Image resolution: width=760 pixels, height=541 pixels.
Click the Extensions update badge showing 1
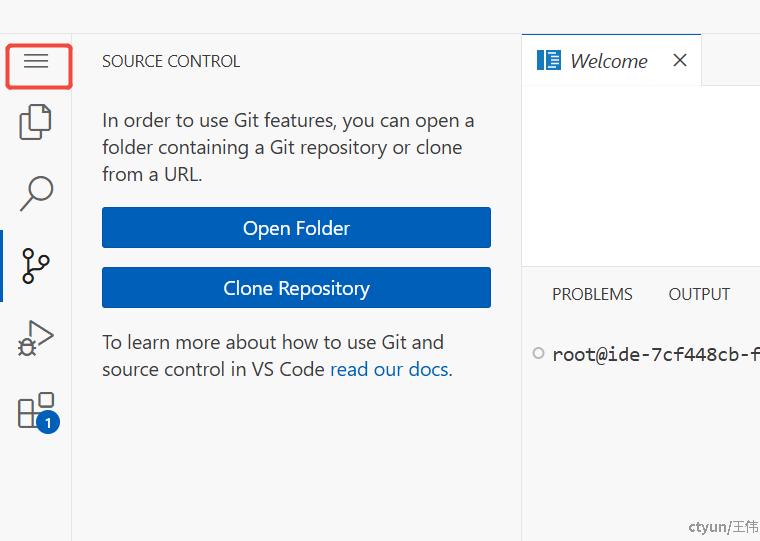pos(48,422)
